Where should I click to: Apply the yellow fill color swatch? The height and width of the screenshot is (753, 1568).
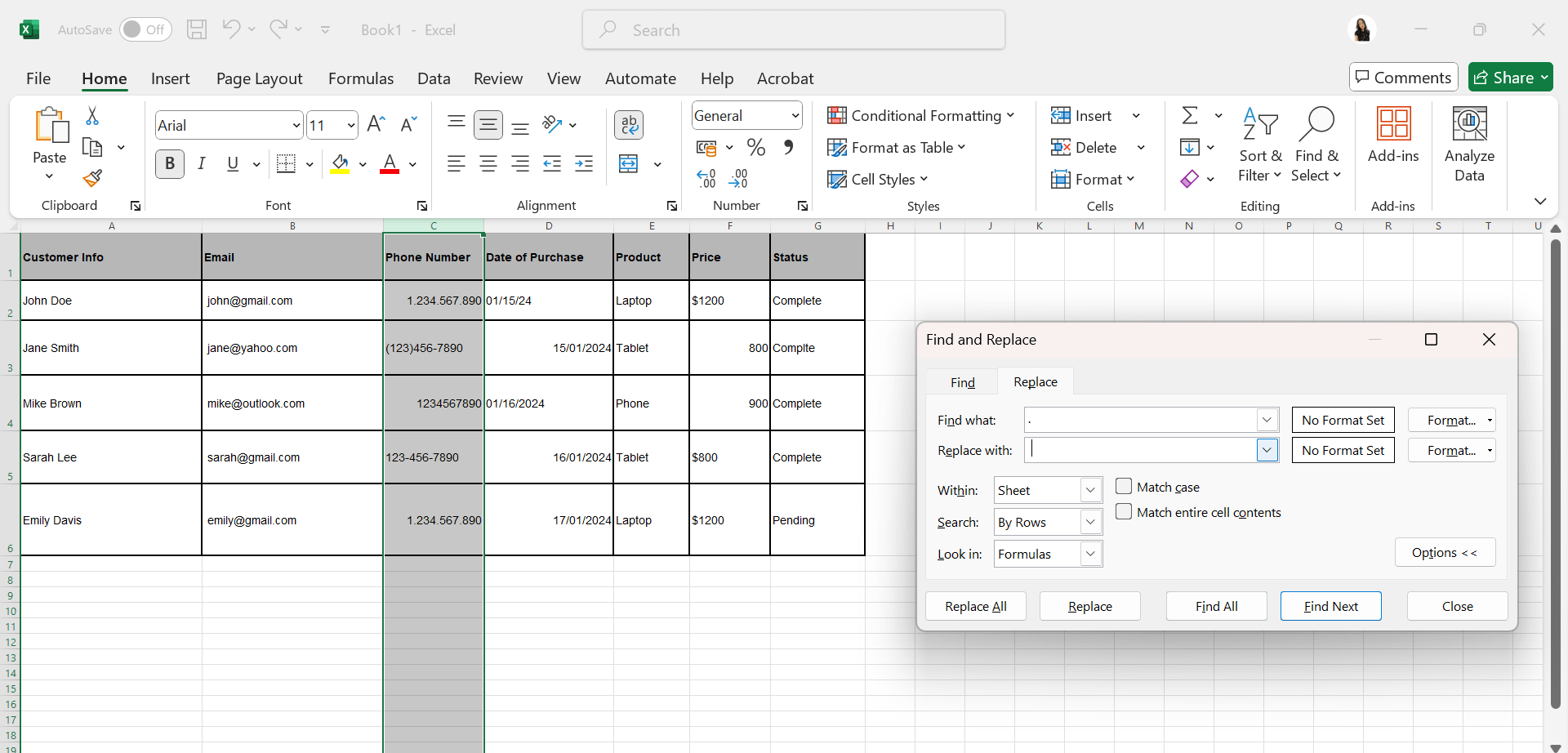coord(340,164)
